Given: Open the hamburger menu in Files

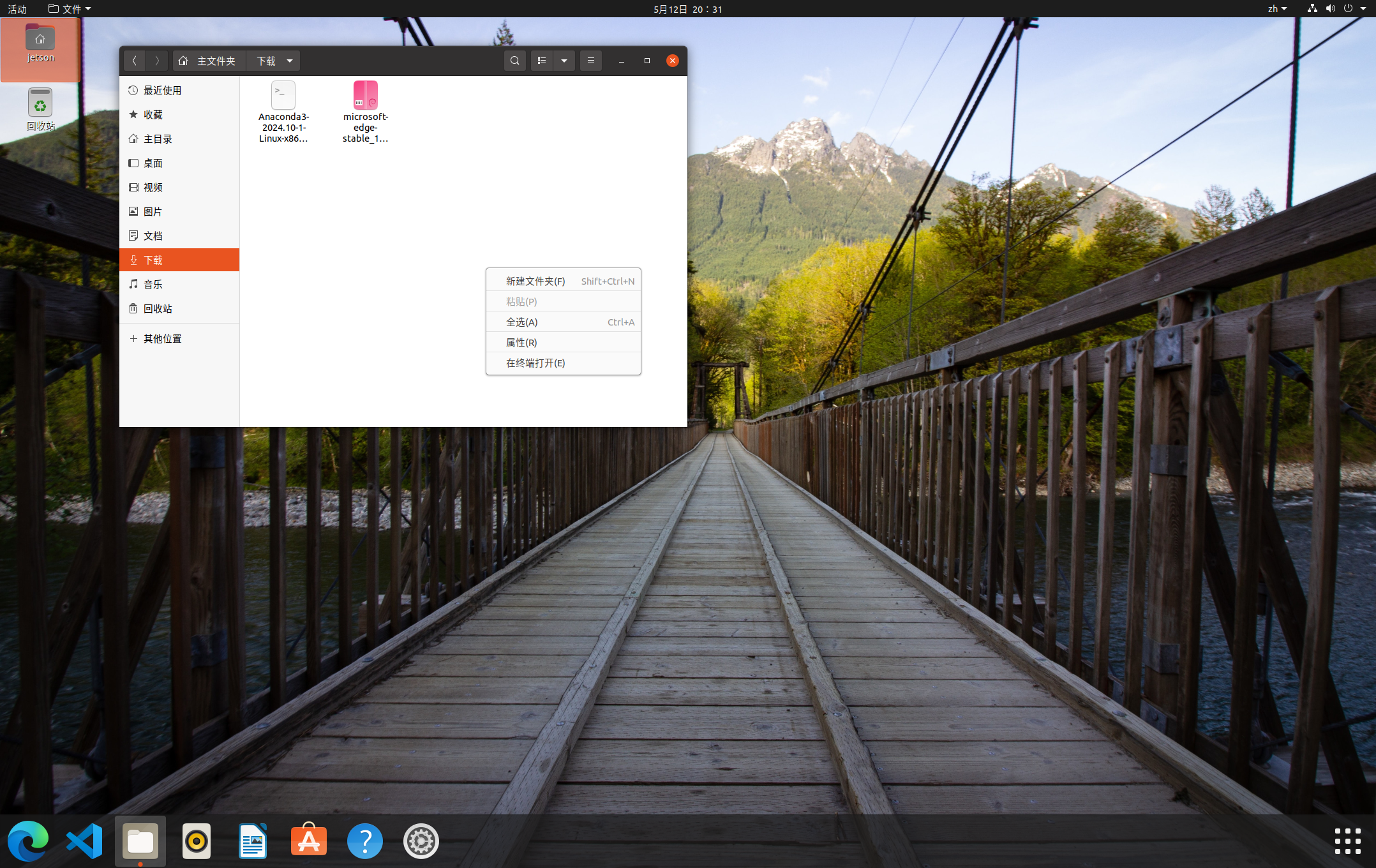Looking at the screenshot, I should 591,61.
